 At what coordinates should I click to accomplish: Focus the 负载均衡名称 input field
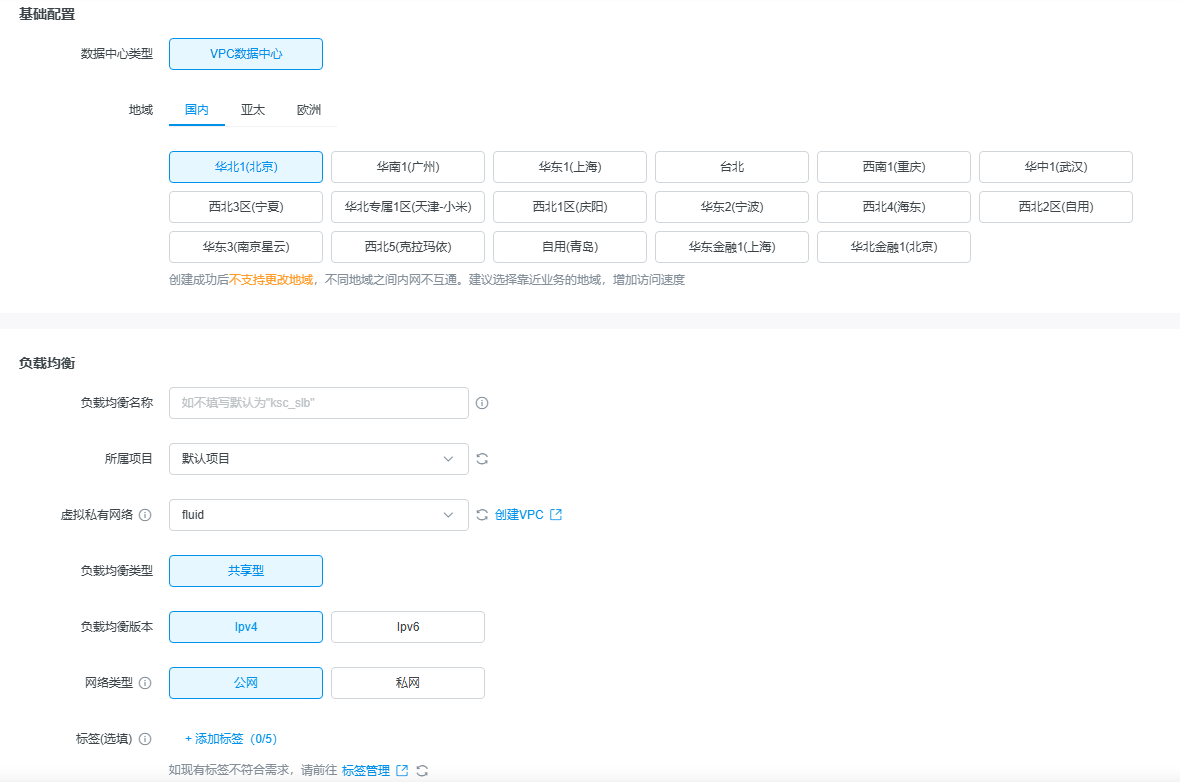coord(318,403)
